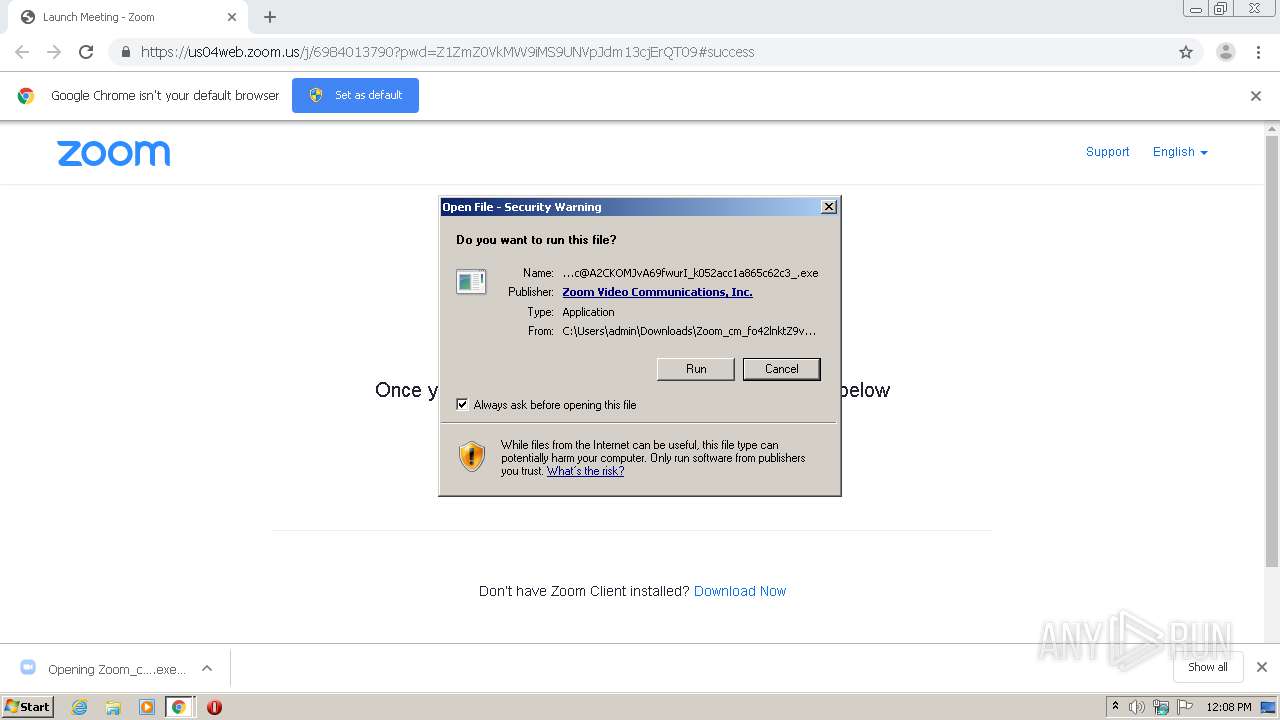Image resolution: width=1280 pixels, height=720 pixels.
Task: Click Set as default button
Action: point(355,95)
